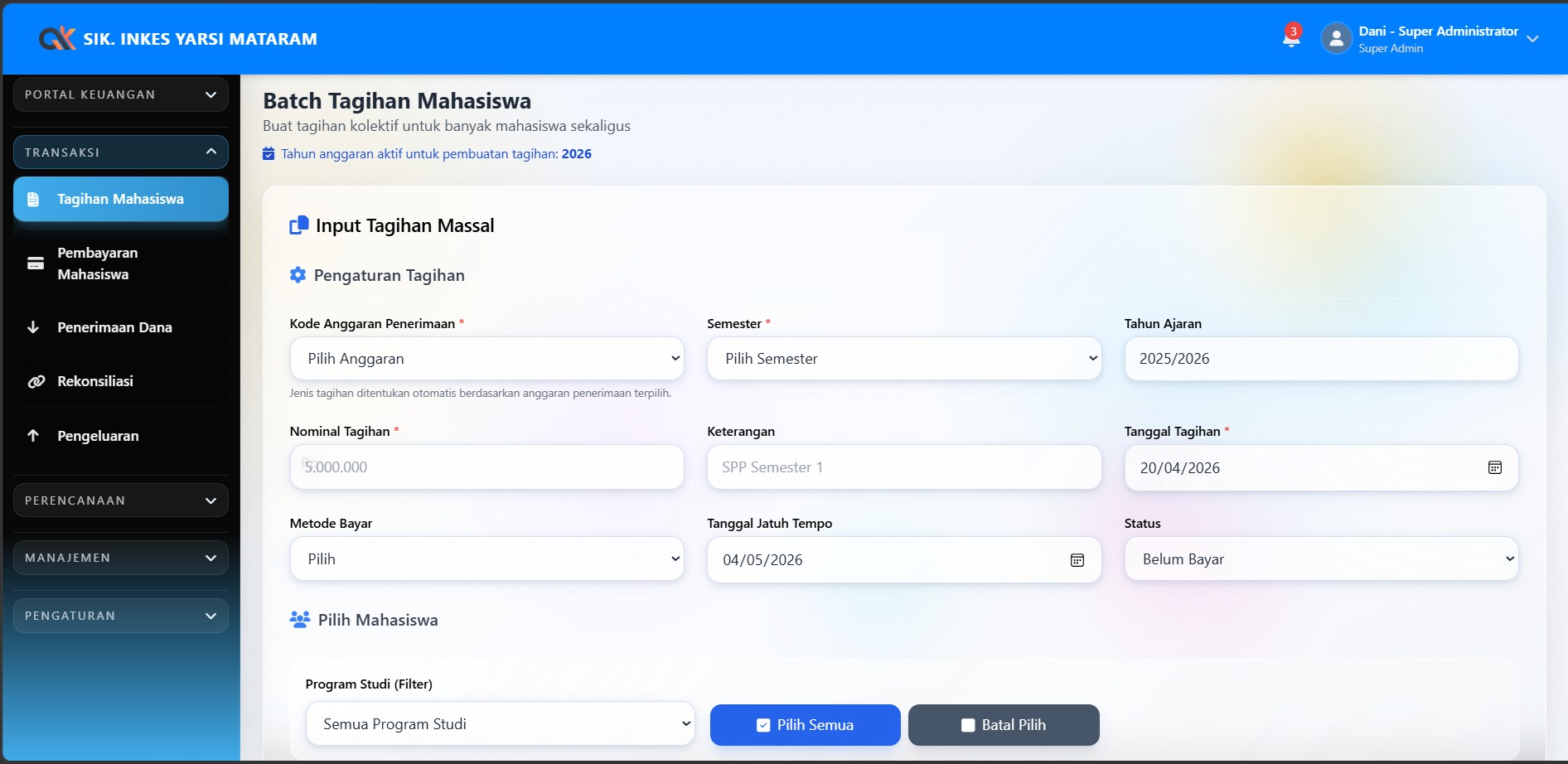Image resolution: width=1568 pixels, height=764 pixels.
Task: Open calendar picker for Tanggal Jatuh Tempo
Action: click(1077, 560)
